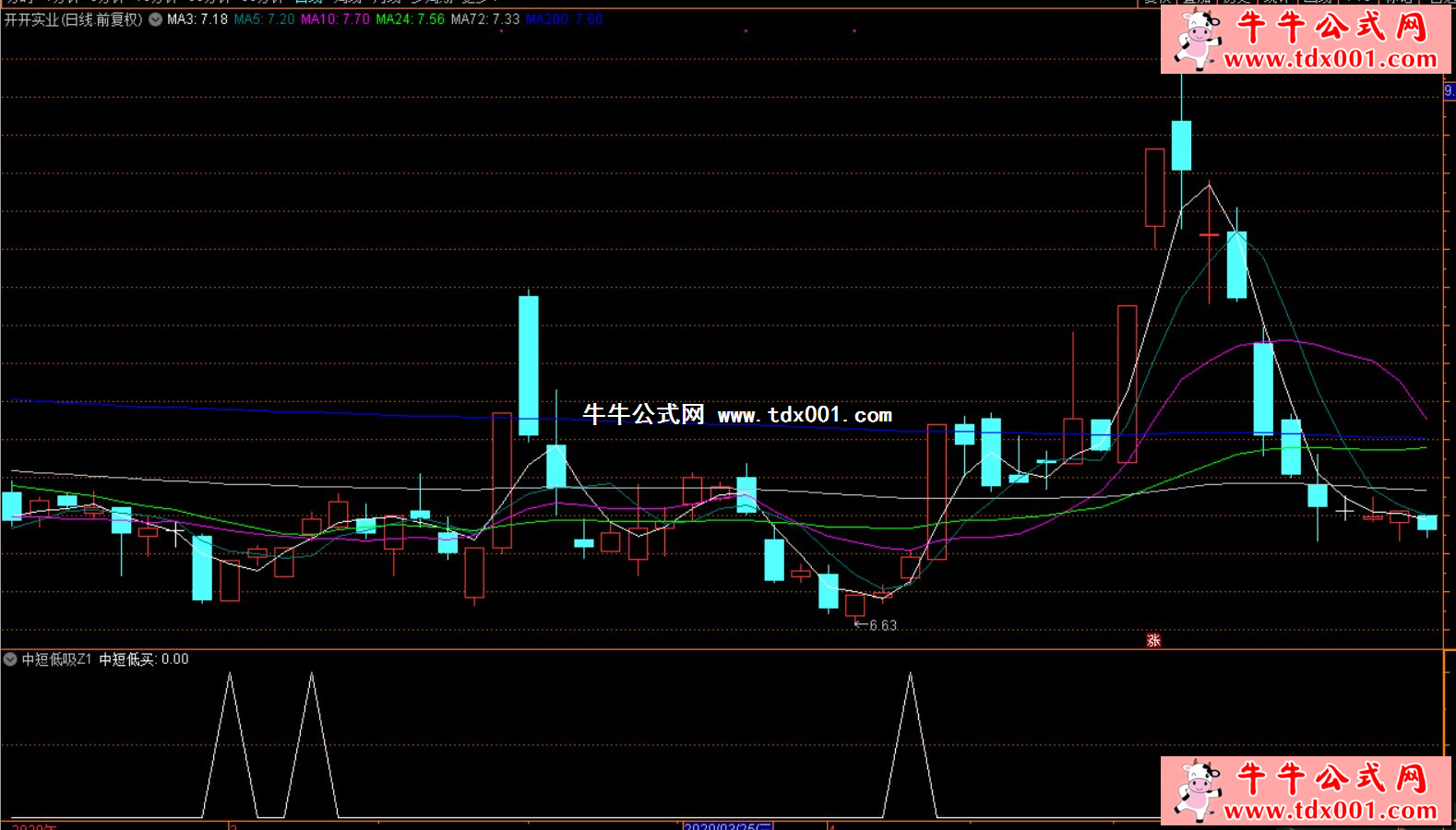The height and width of the screenshot is (830, 1456).
Task: Click the MA10: 7.70 label
Action: tap(335, 19)
